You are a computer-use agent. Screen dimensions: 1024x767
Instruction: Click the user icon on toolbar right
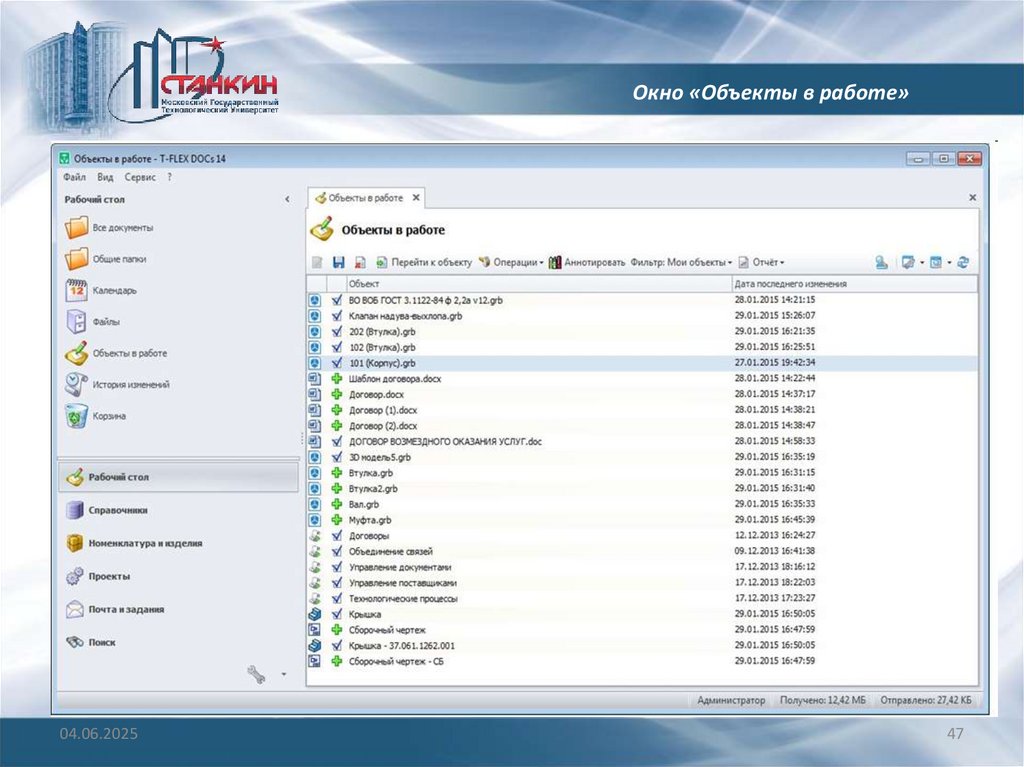coord(881,263)
